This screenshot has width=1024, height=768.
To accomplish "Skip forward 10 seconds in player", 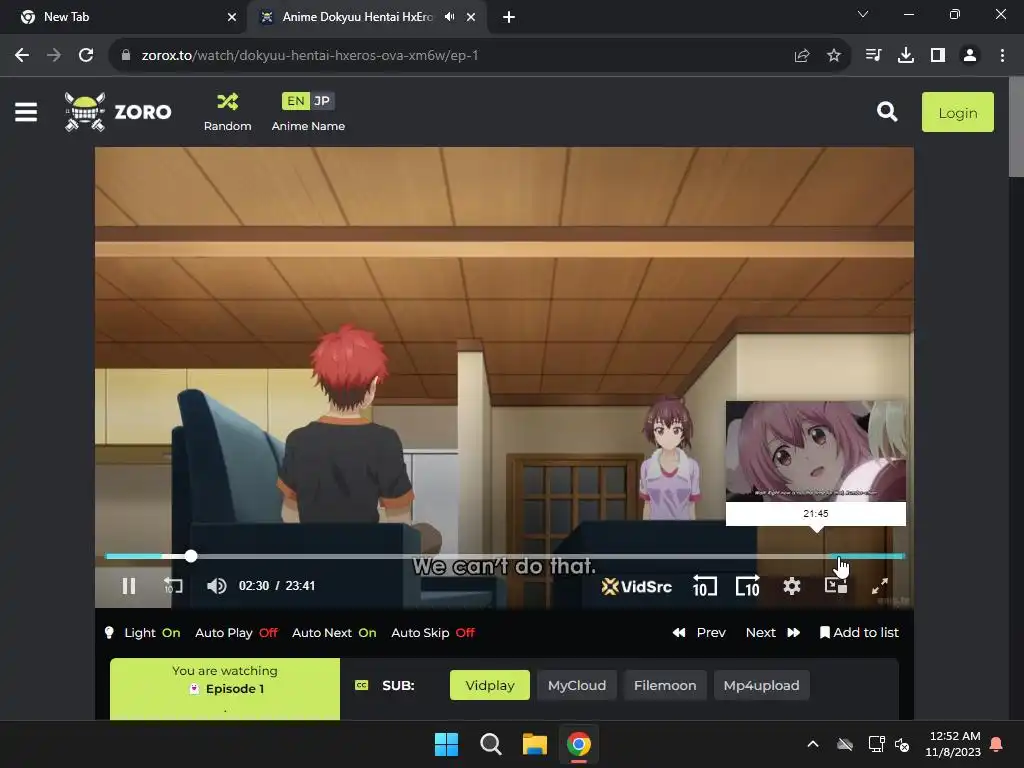I will (748, 586).
